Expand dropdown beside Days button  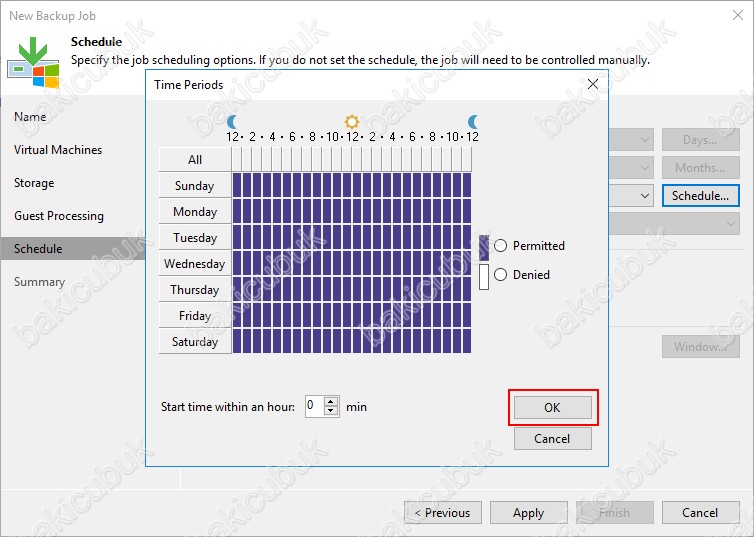pos(645,140)
